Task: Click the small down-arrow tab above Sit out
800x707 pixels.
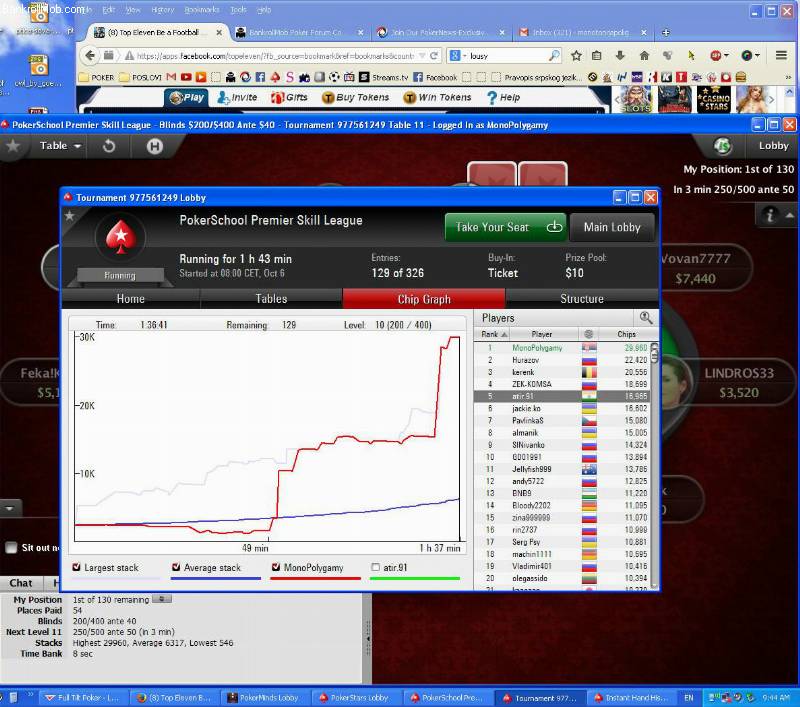Action: click(x=10, y=508)
